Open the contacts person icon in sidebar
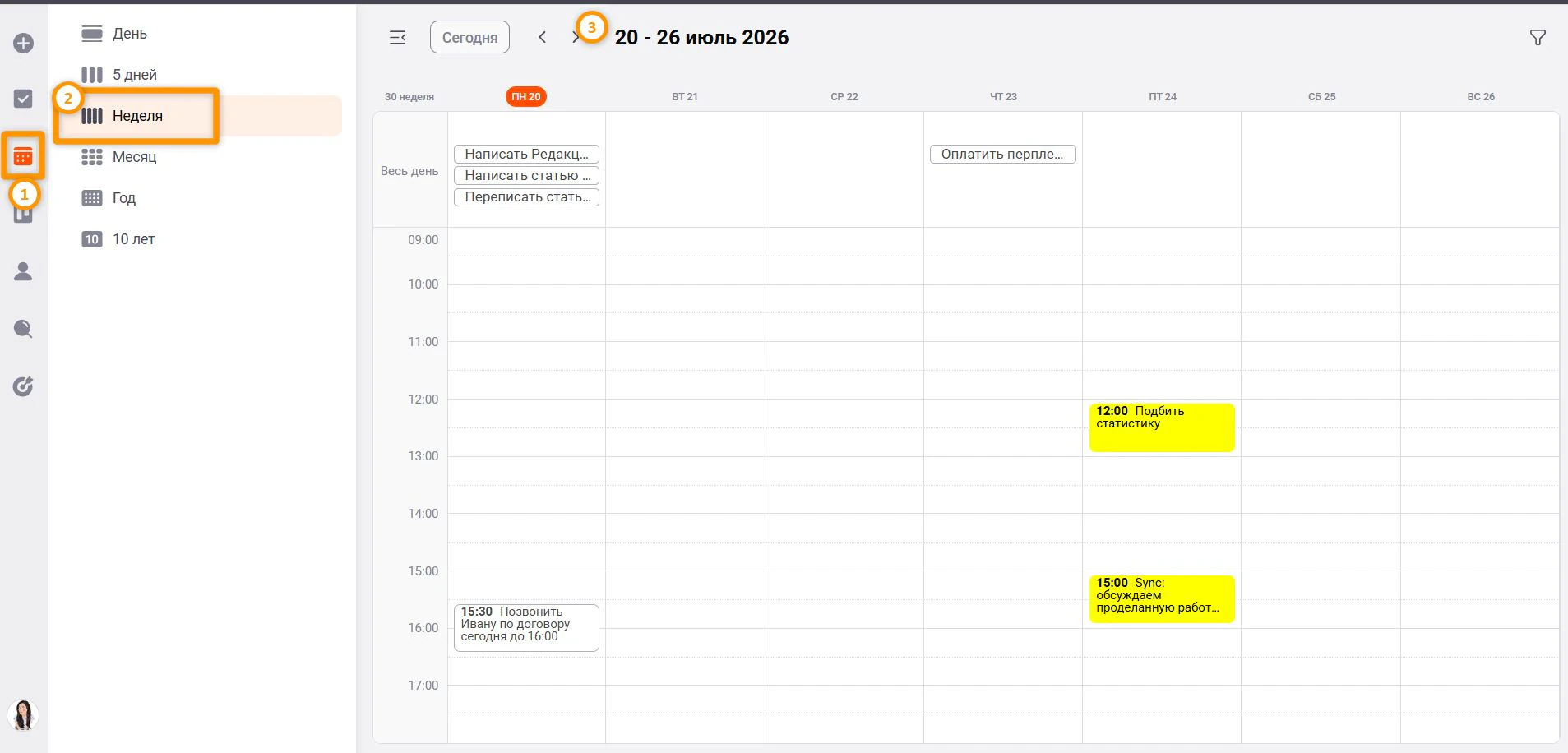 click(x=23, y=271)
